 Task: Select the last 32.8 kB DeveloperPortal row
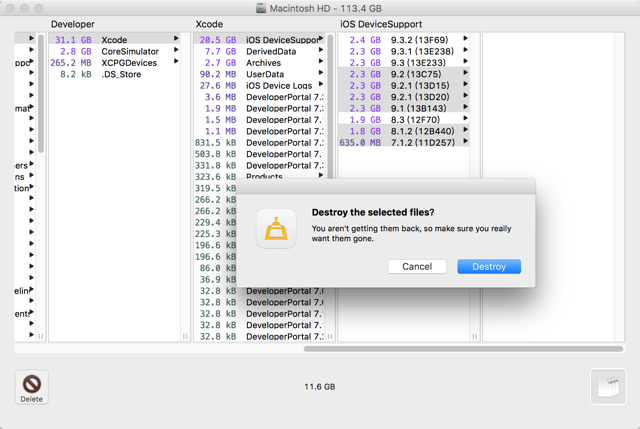[259, 337]
